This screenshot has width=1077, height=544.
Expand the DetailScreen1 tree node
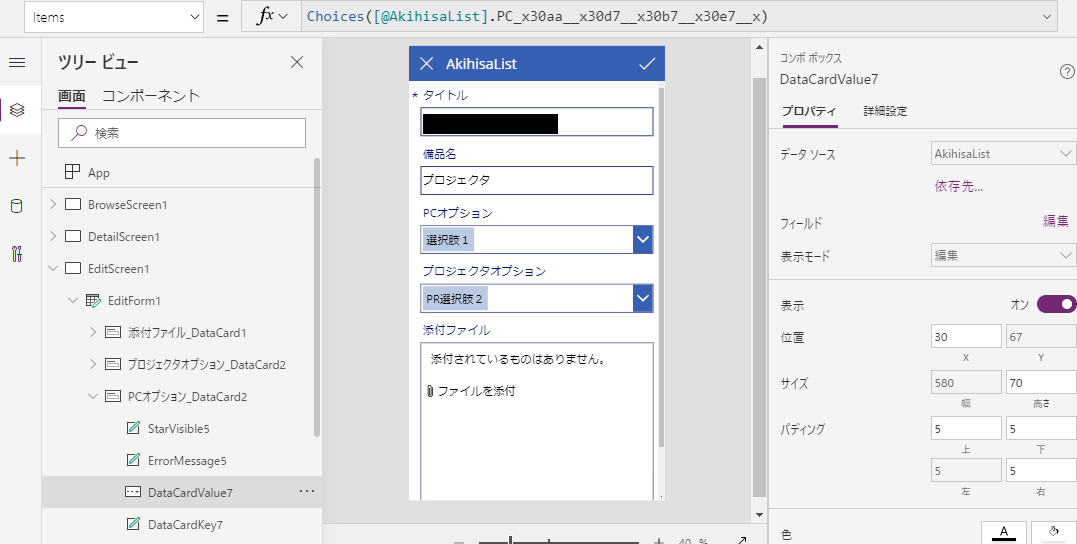[x=54, y=236]
